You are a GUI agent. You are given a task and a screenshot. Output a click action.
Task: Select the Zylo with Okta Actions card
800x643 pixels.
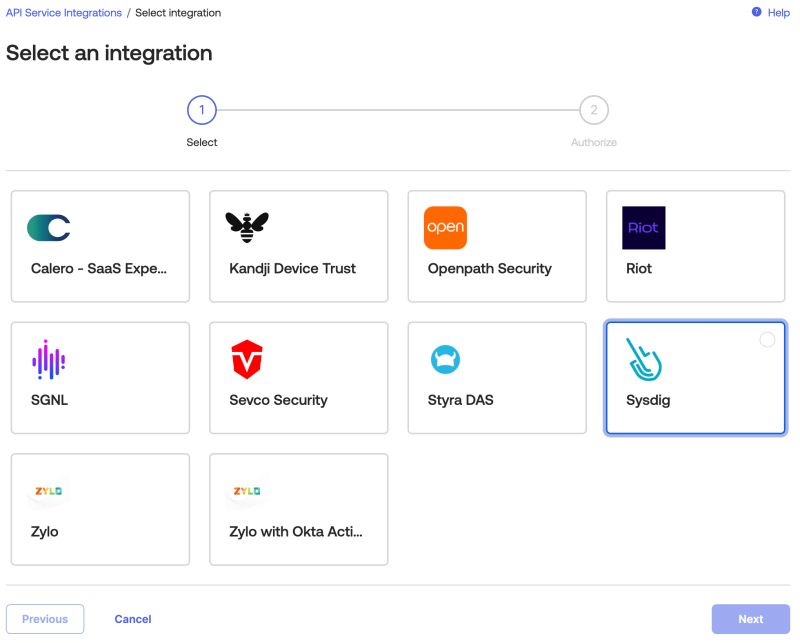[x=298, y=508]
